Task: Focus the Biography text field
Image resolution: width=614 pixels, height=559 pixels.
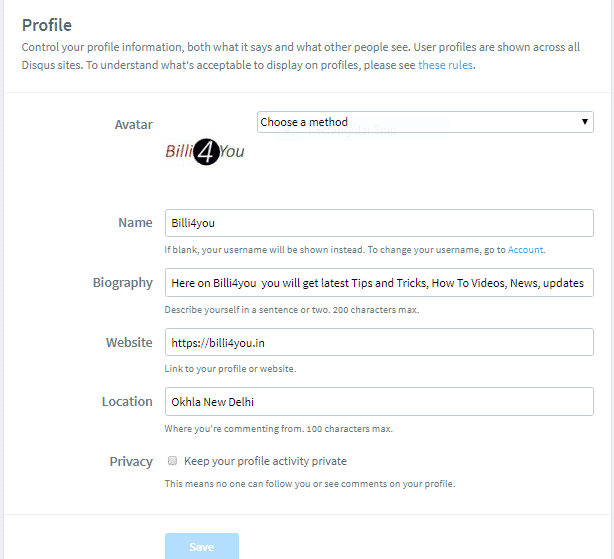Action: pos(379,283)
